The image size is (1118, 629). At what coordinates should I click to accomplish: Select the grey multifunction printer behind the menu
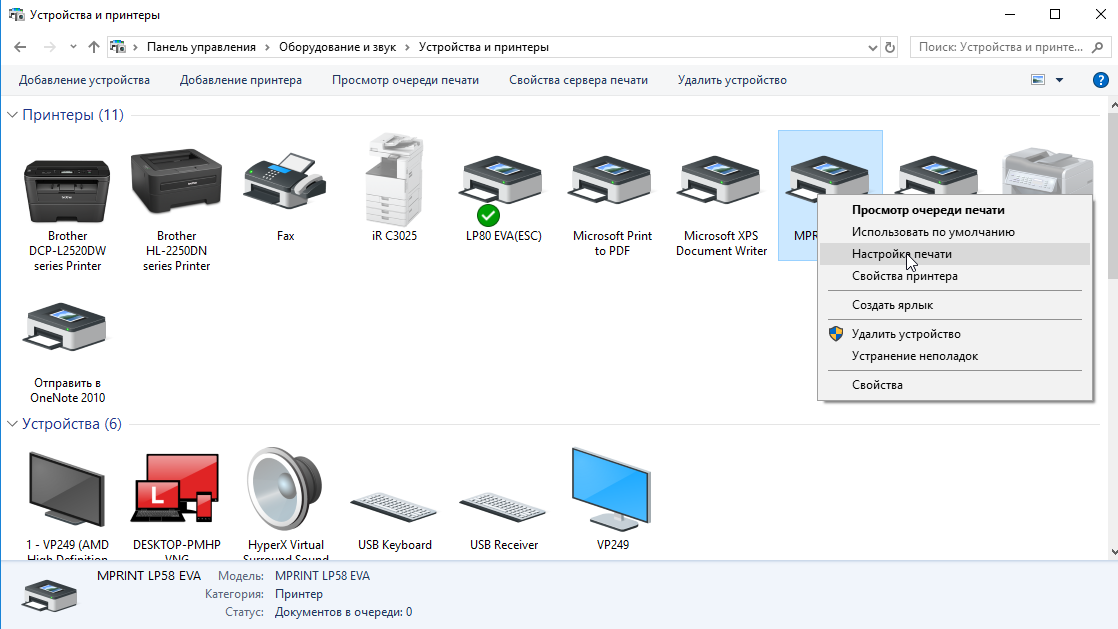(x=1047, y=170)
